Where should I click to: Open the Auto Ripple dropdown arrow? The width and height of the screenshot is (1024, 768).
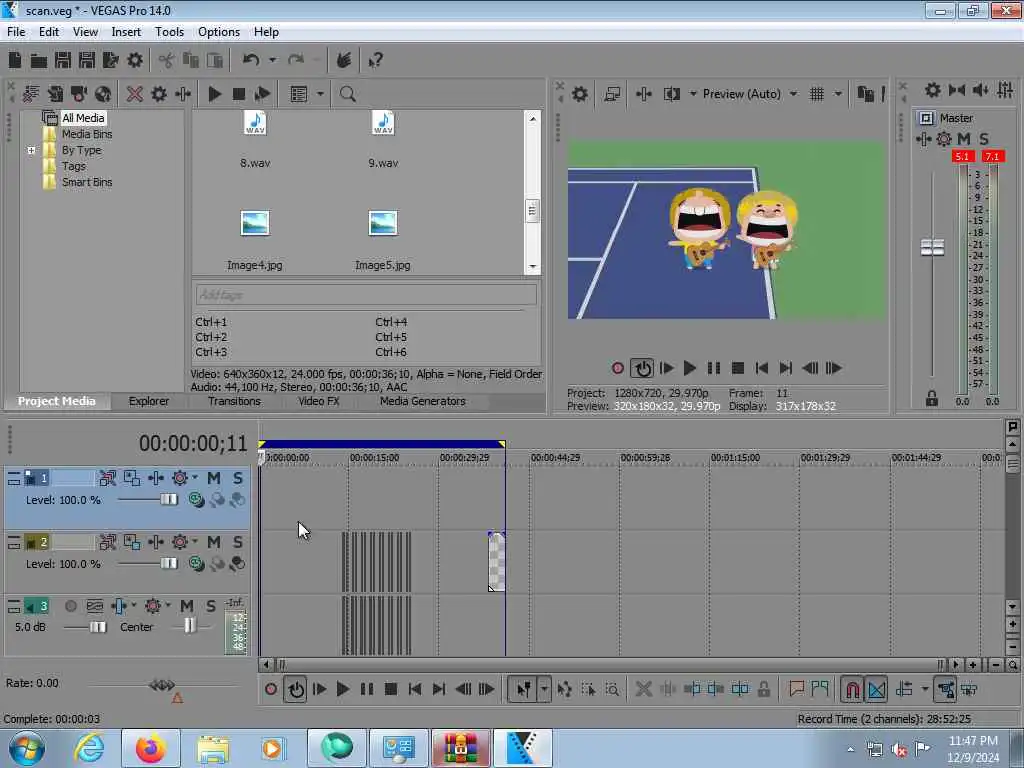[x=924, y=689]
